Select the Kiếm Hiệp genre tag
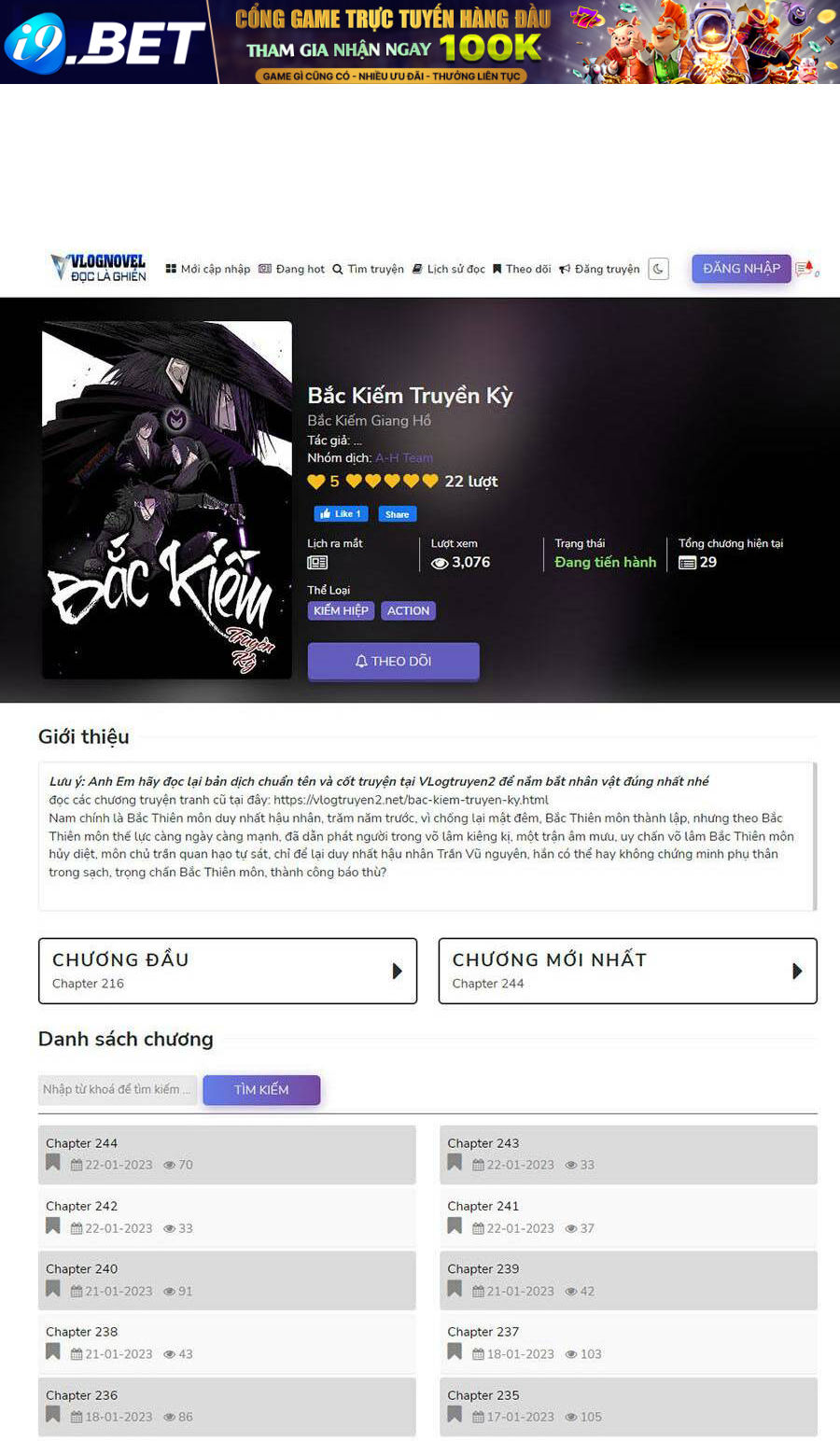 tap(341, 610)
